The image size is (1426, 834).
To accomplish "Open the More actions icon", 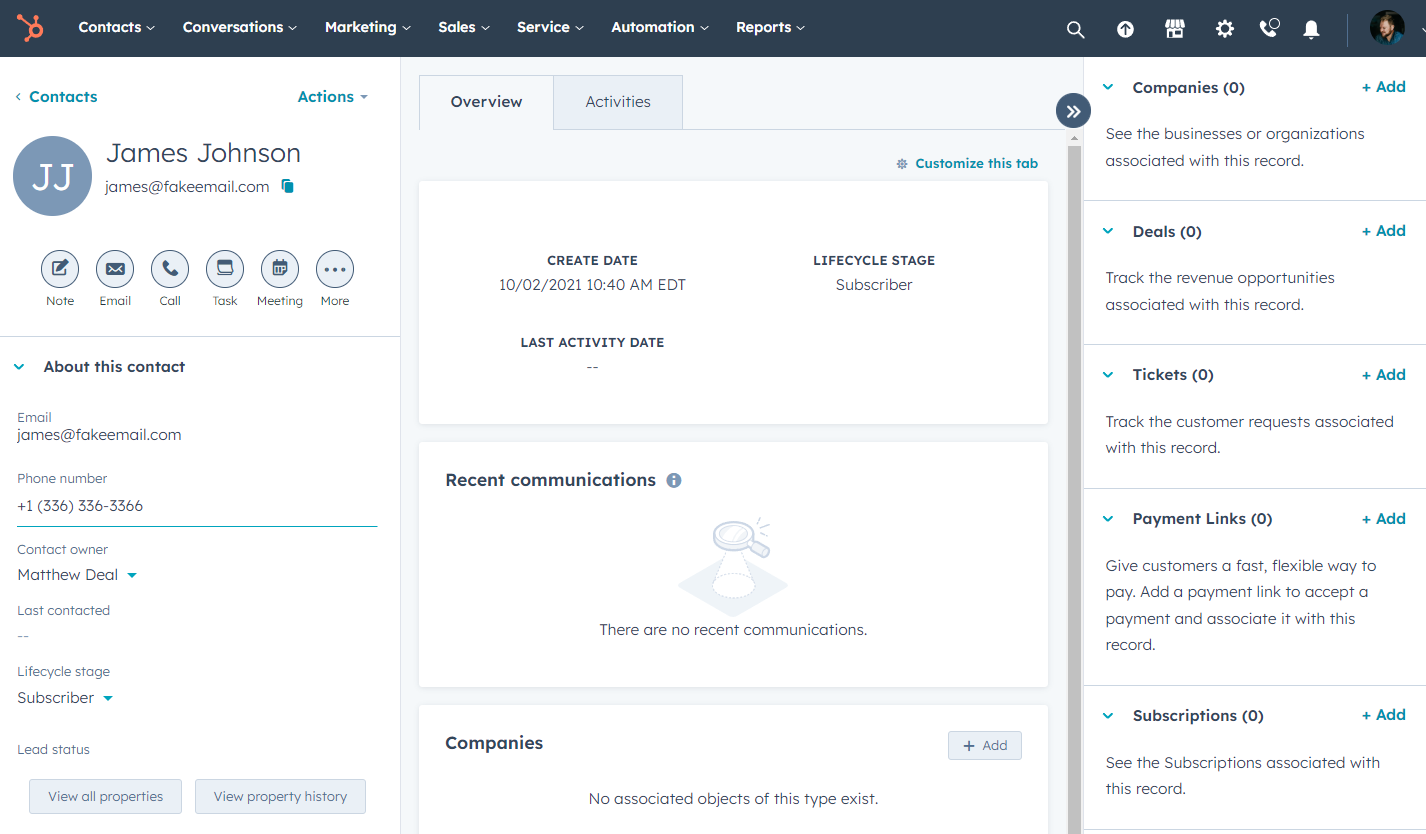I will click(334, 269).
